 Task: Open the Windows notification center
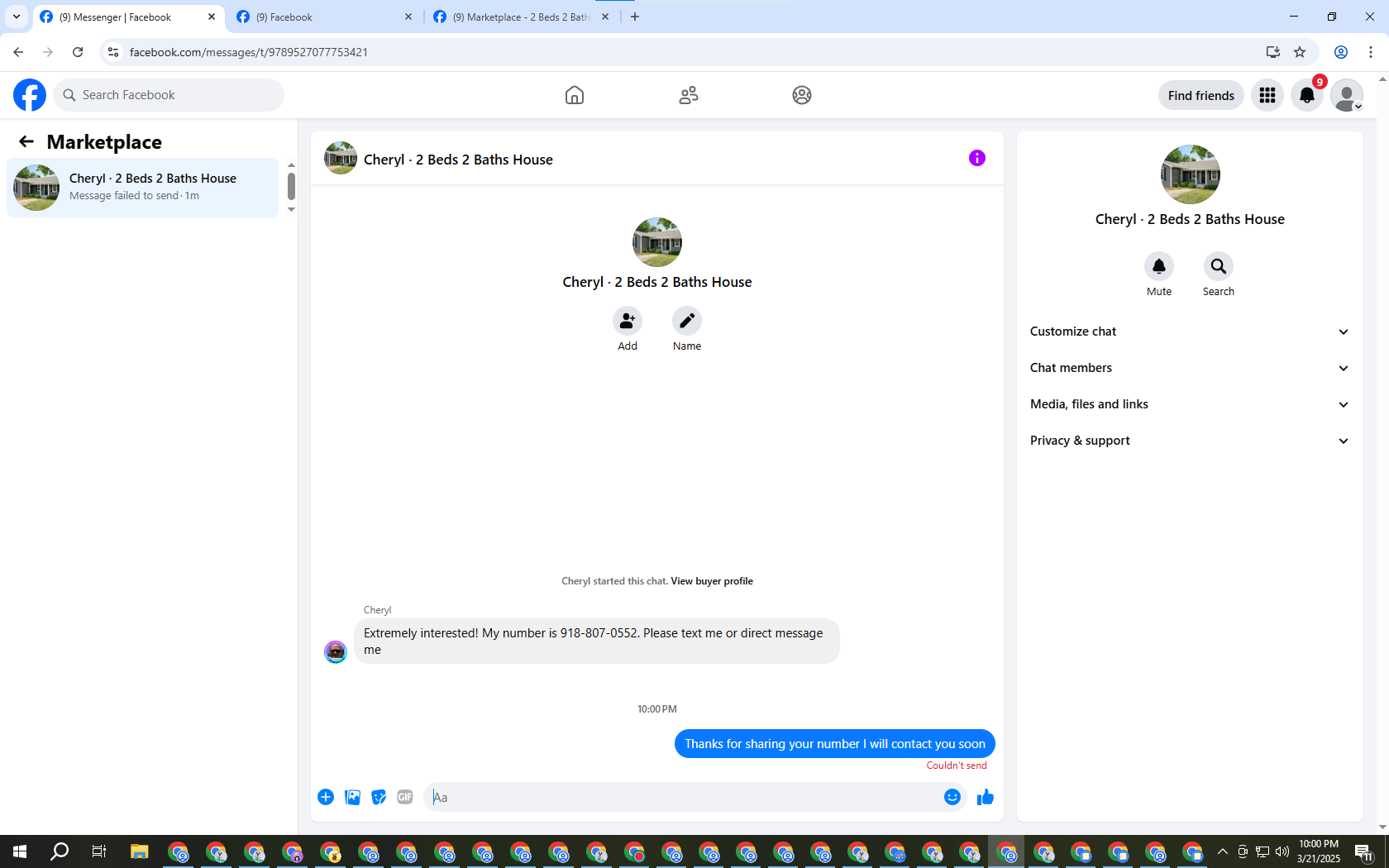pyautogui.click(x=1364, y=851)
